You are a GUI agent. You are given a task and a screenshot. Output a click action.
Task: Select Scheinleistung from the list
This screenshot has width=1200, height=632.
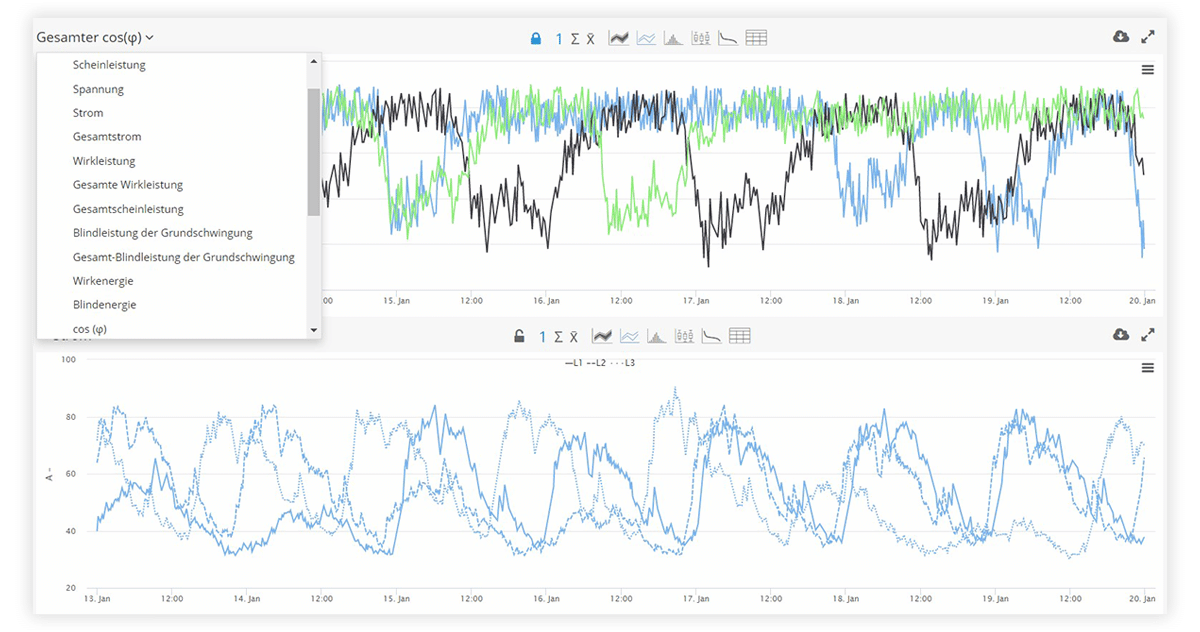(109, 65)
